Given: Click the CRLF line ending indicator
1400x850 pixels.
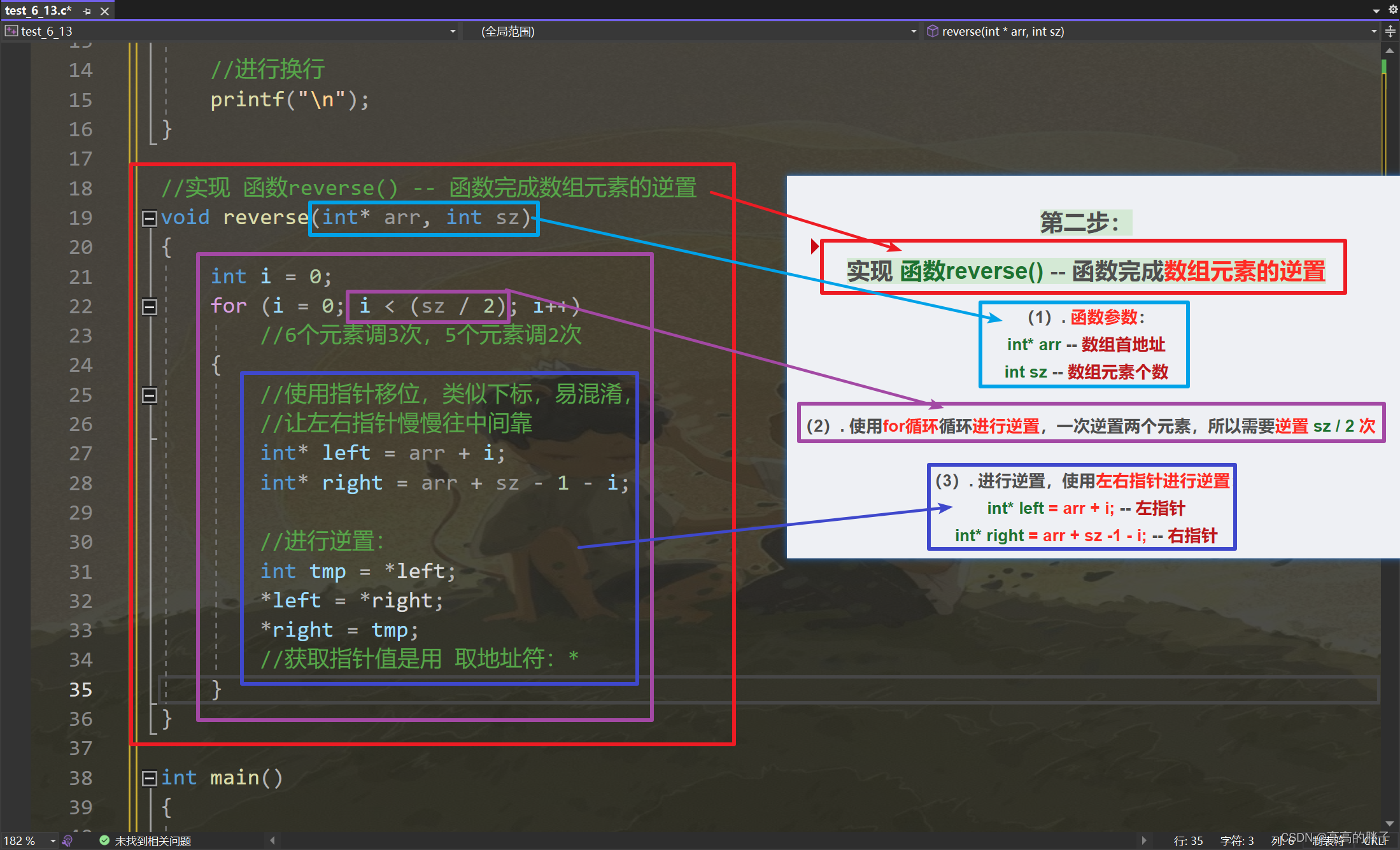Looking at the screenshot, I should 1375,841.
